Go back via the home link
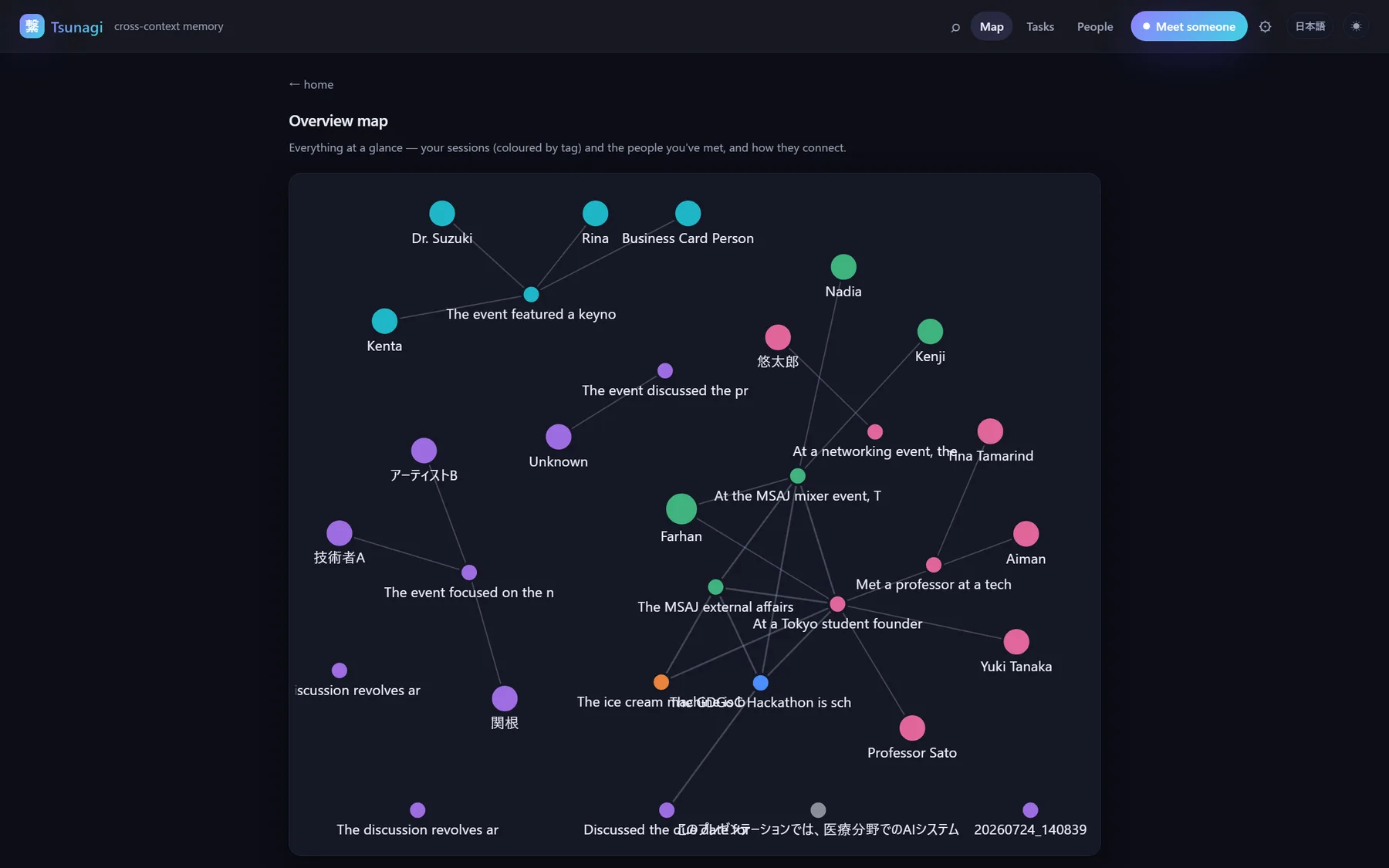Viewport: 1389px width, 868px height. tap(311, 84)
